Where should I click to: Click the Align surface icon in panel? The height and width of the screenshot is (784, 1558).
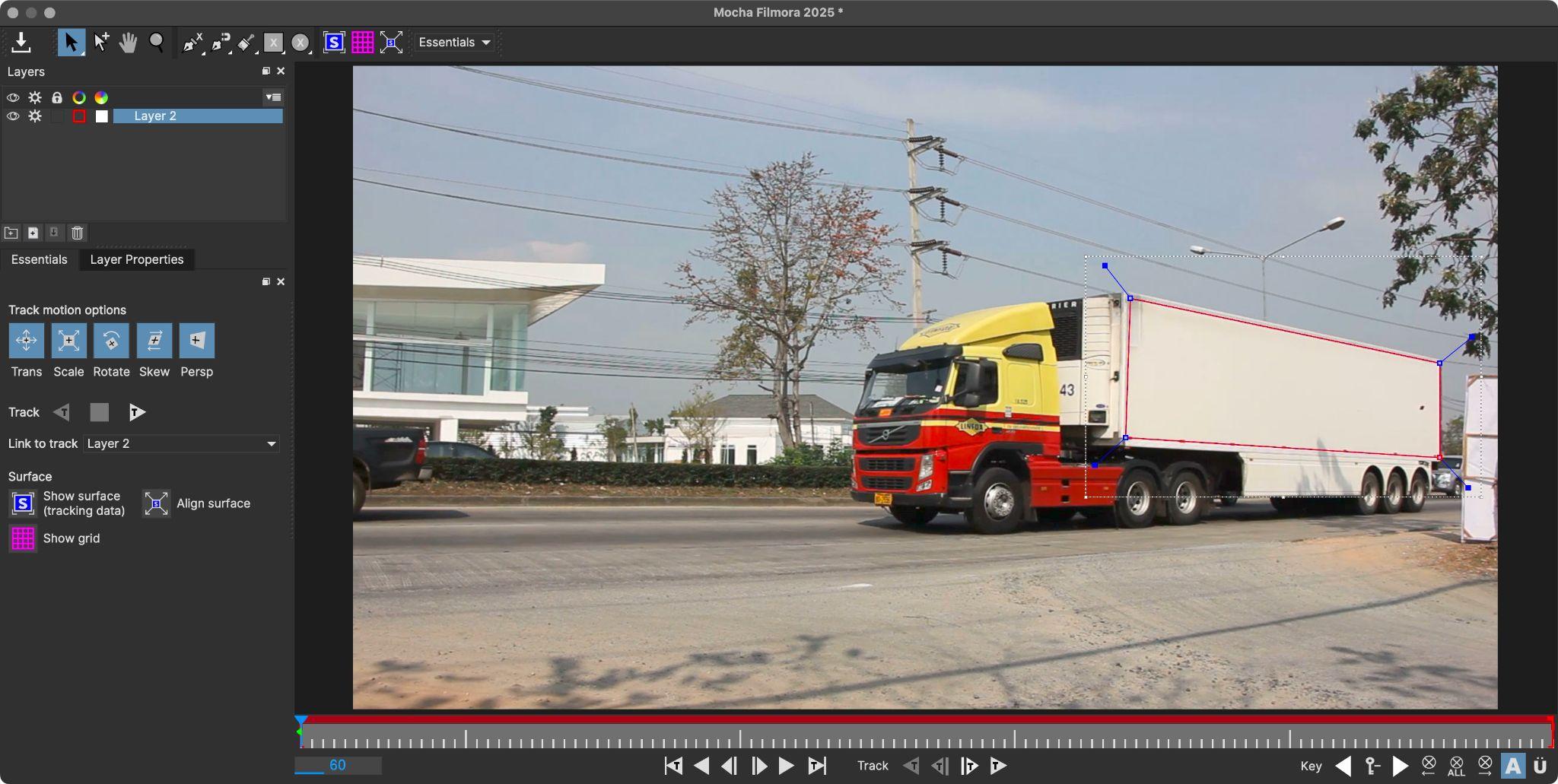tap(156, 503)
